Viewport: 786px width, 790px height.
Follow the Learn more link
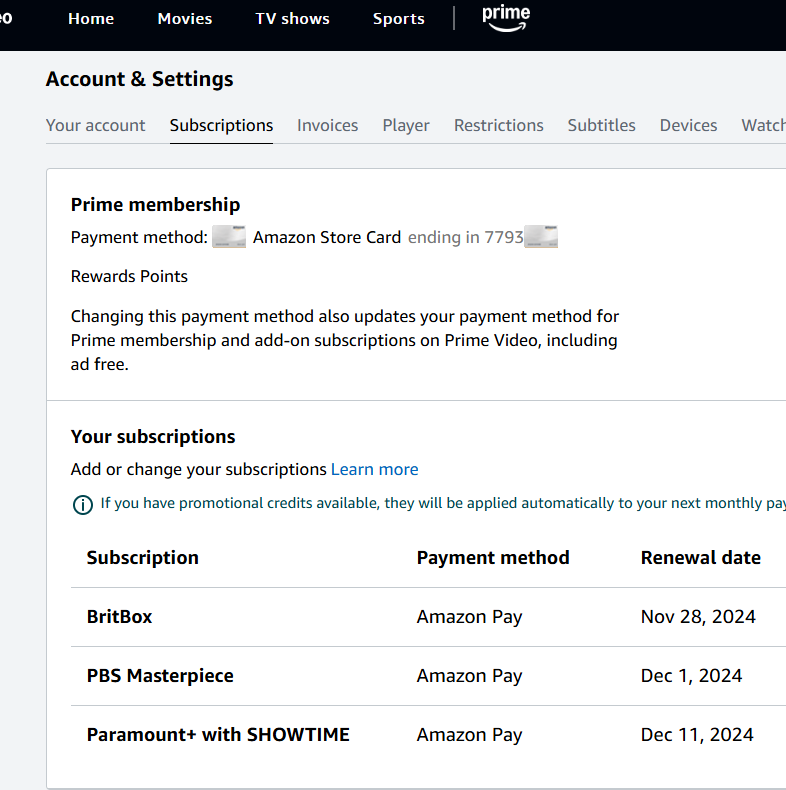pos(374,469)
